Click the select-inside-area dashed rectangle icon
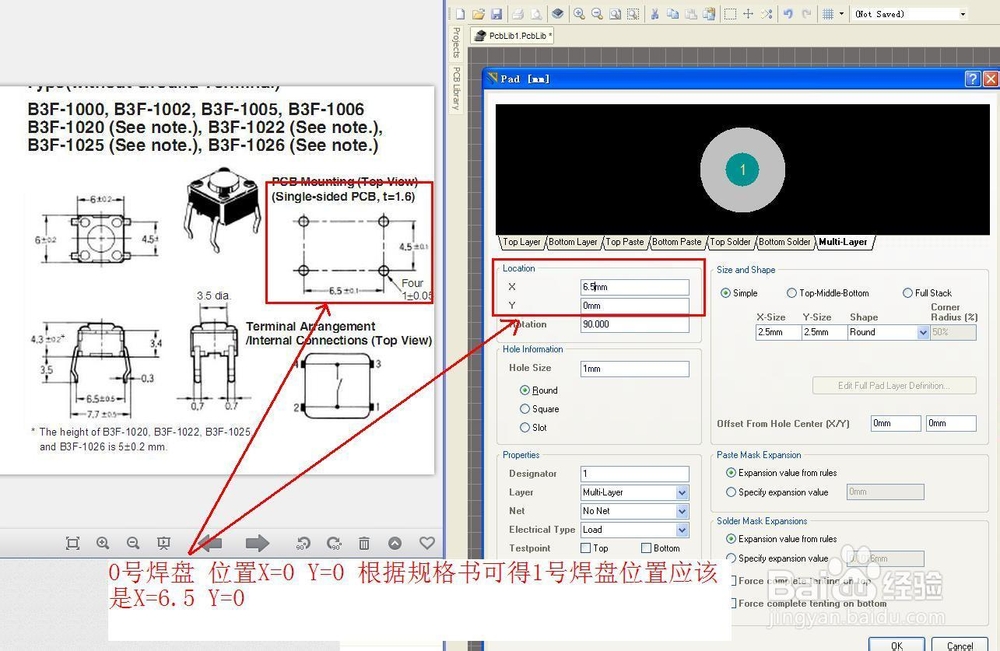Viewport: 1000px width, 651px height. [x=730, y=14]
